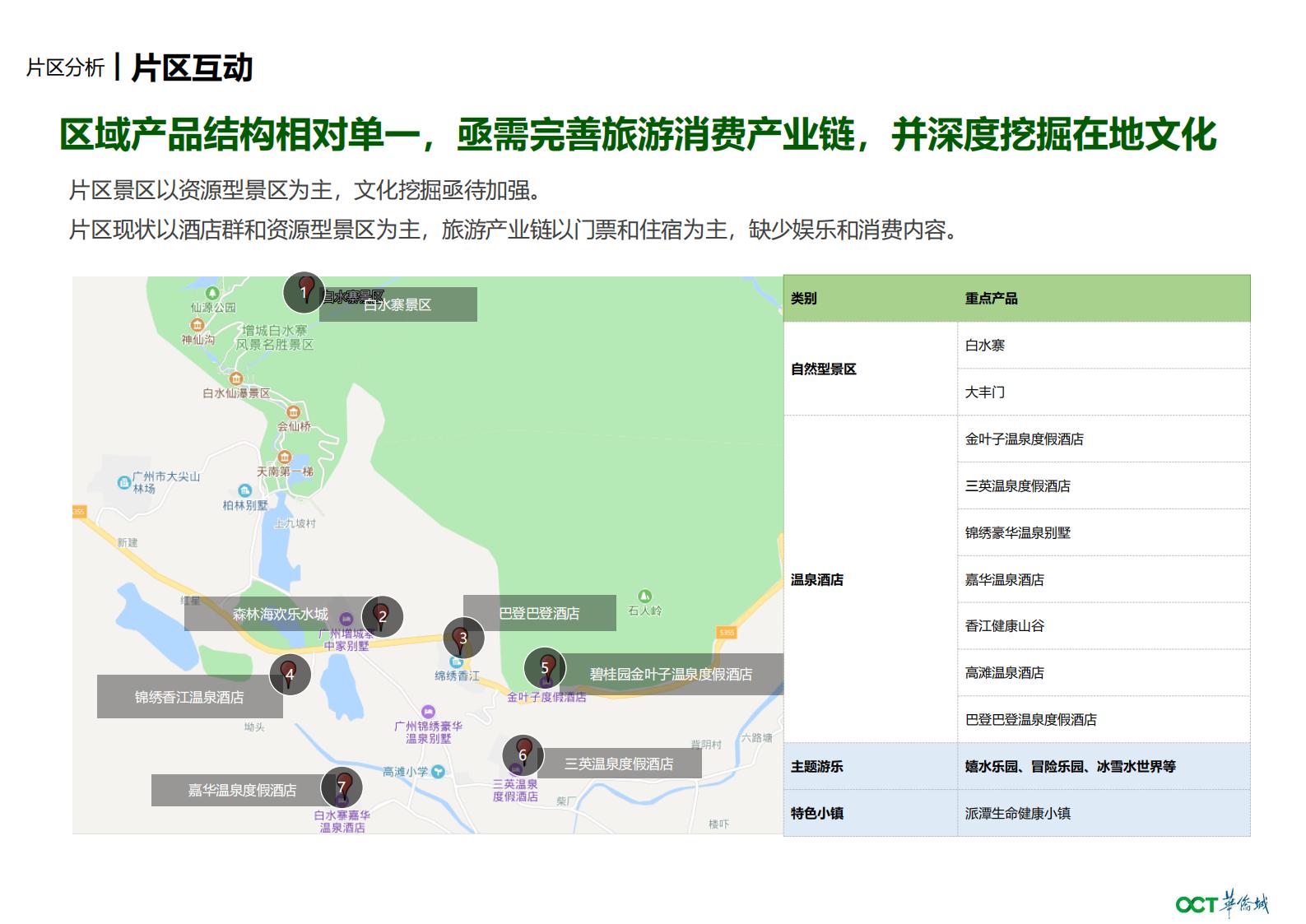The width and height of the screenshot is (1306, 924).
Task: Click the 锦绣豪华温泉别墅 table cell
Action: [1104, 532]
